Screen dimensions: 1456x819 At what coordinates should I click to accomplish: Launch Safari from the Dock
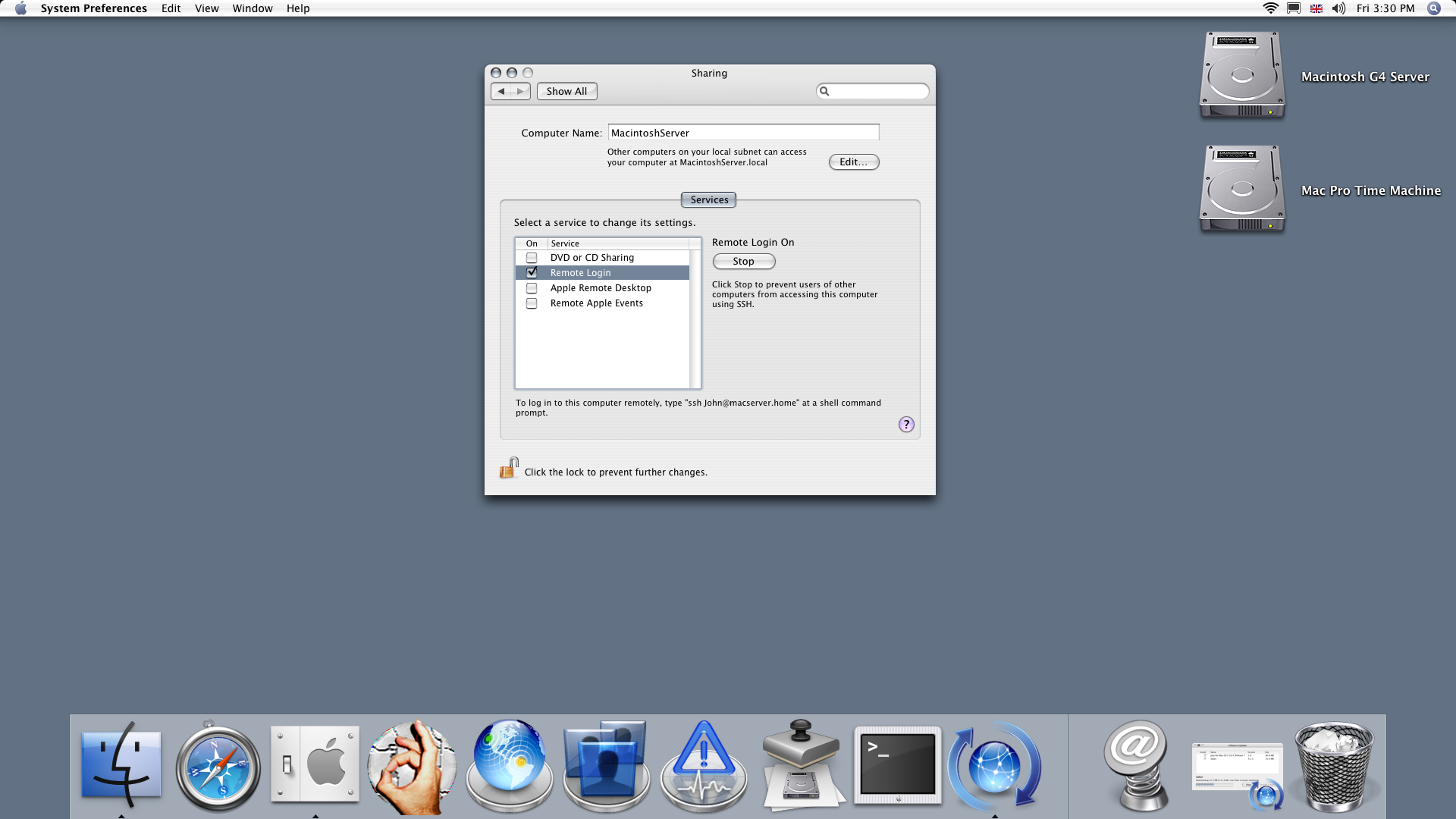point(218,766)
